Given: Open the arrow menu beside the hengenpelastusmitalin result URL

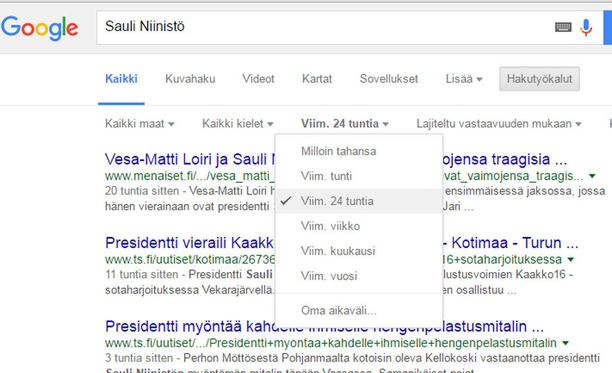Looking at the screenshot, I should click(x=565, y=343).
